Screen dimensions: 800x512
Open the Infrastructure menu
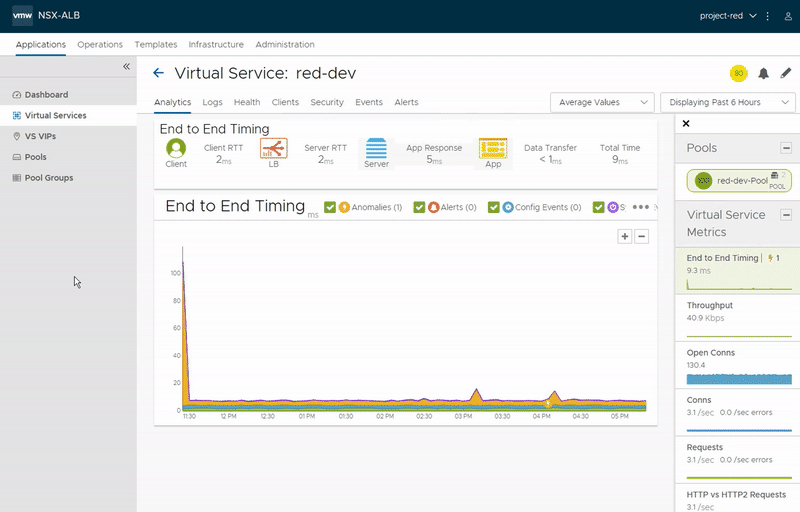216,44
